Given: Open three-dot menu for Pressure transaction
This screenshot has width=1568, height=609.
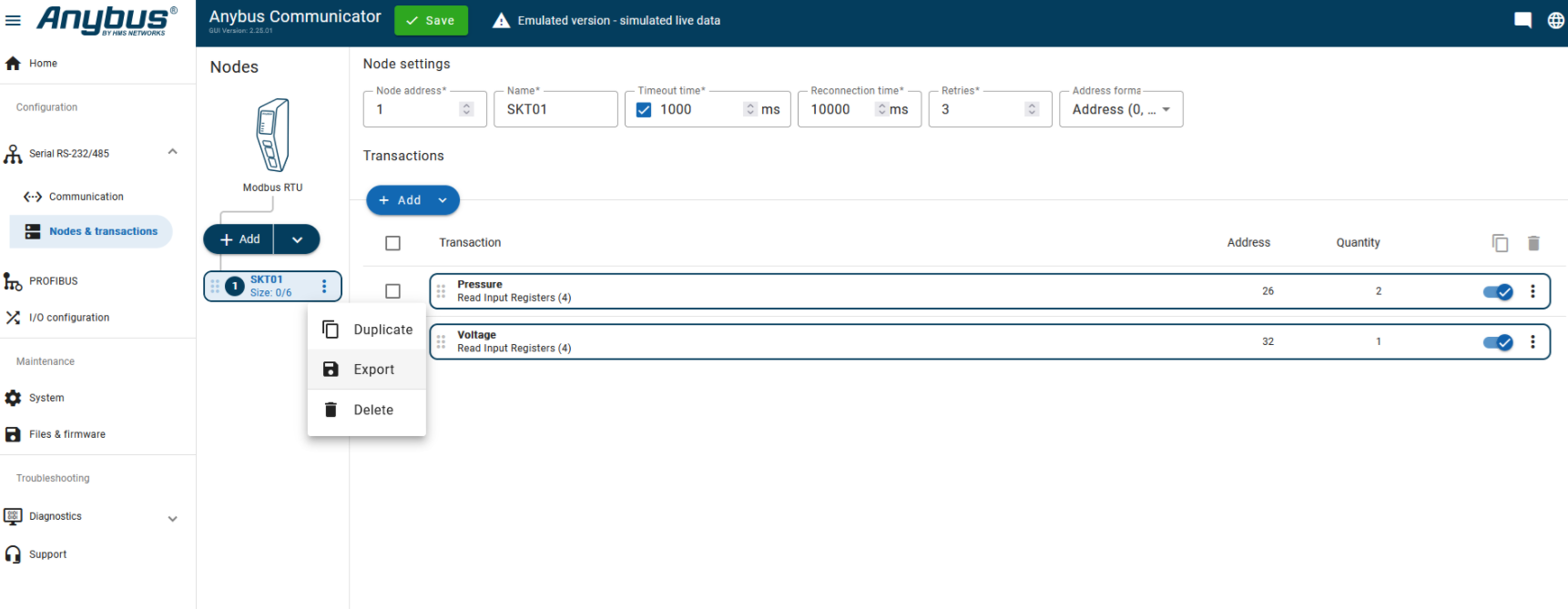Looking at the screenshot, I should [1532, 291].
